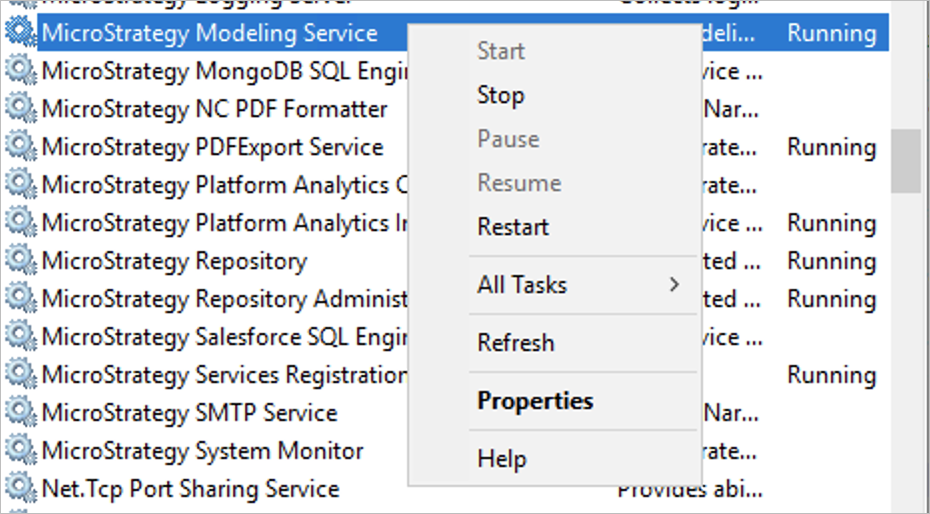Select NC PDF Formatter service gear icon

[20, 109]
